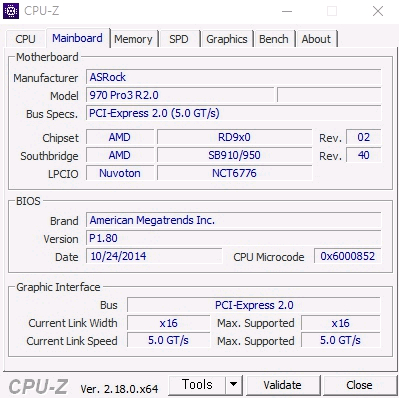Click the CPU-Z app icon in title bar

pyautogui.click(x=11, y=11)
